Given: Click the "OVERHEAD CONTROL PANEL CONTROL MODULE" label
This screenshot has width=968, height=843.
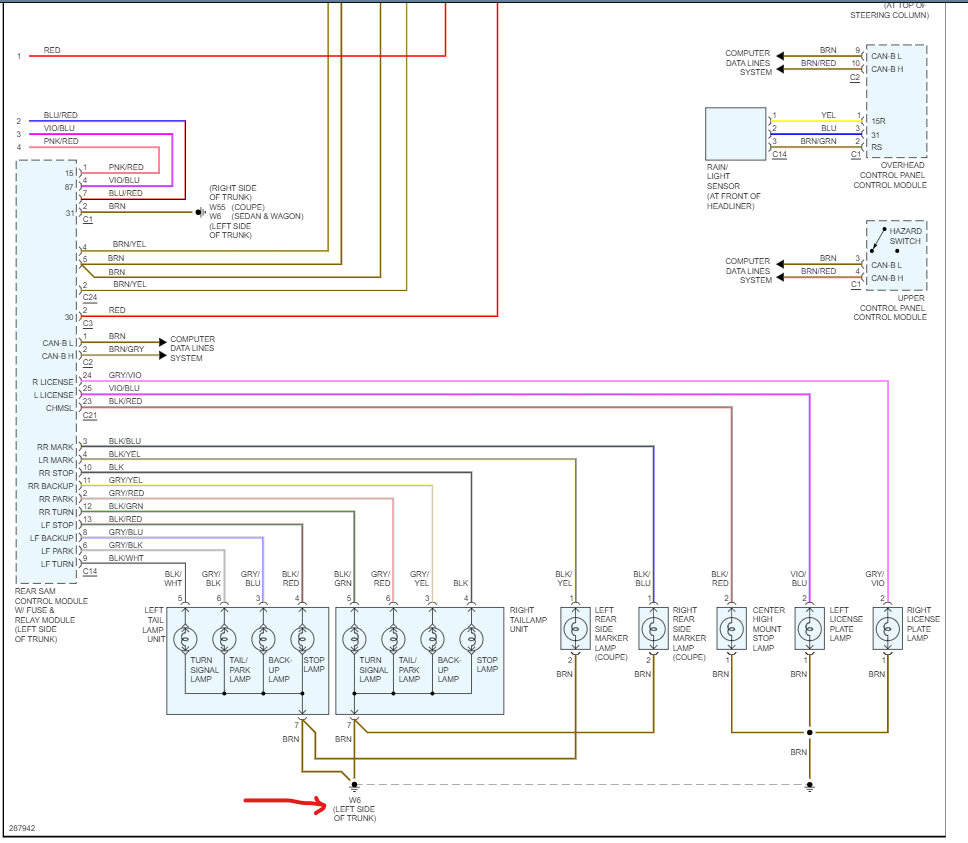Looking at the screenshot, I should click(890, 175).
